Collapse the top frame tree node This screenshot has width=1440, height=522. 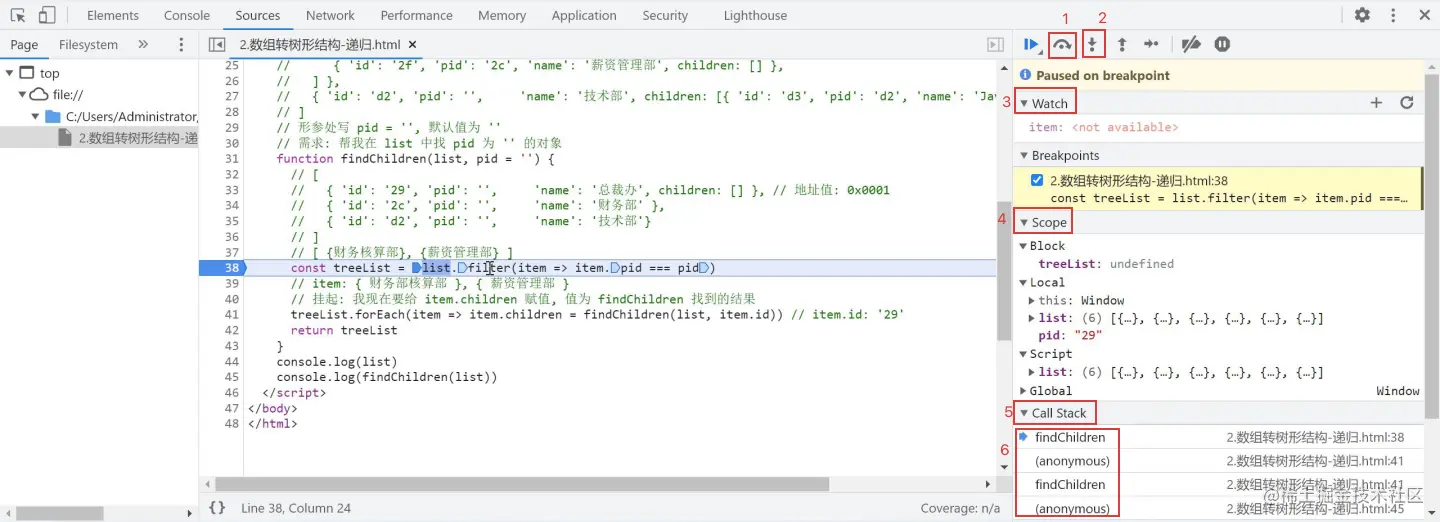pos(9,73)
